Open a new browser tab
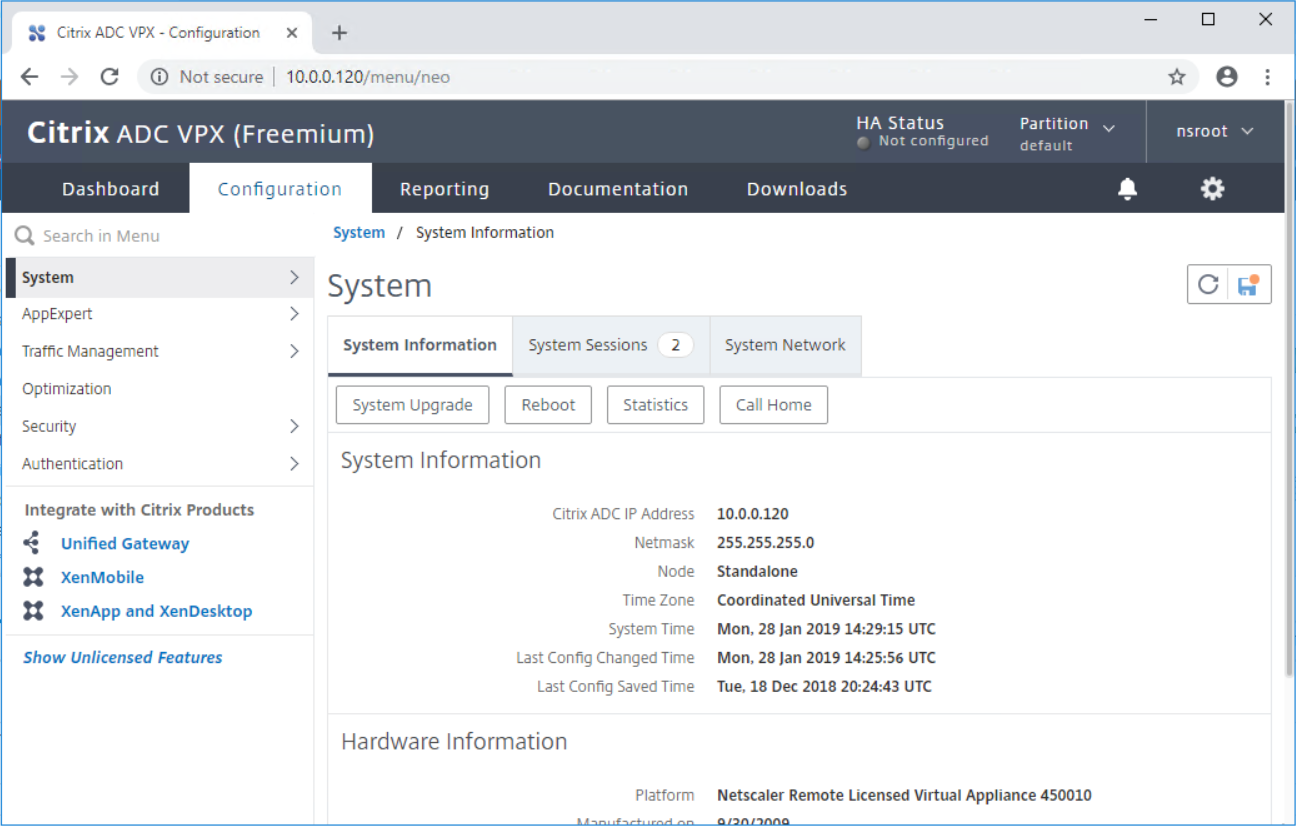This screenshot has width=1296, height=826. point(339,33)
